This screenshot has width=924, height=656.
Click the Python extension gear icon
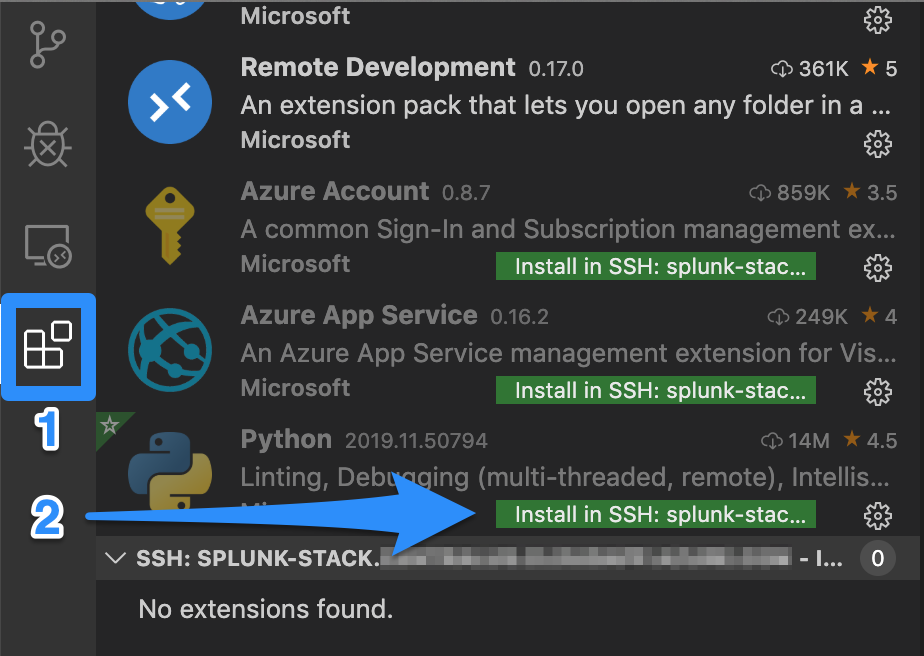point(877,515)
